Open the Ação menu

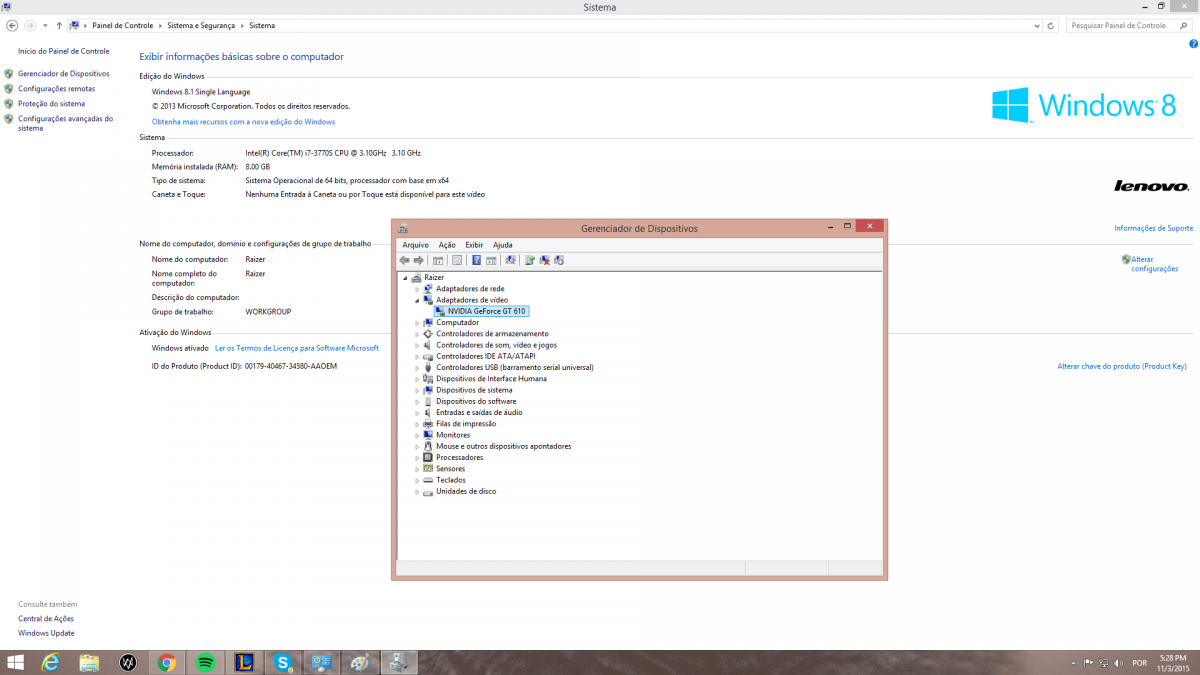[x=447, y=245]
